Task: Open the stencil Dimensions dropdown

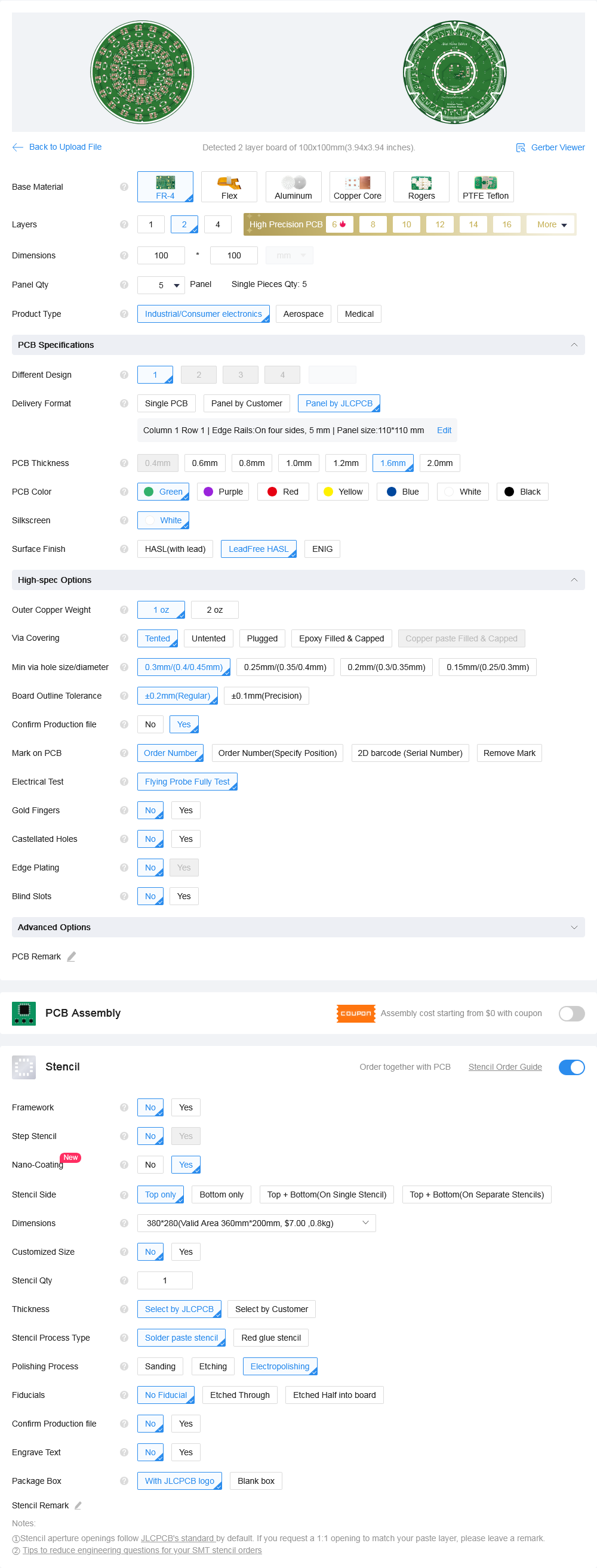Action: pyautogui.click(x=257, y=1223)
